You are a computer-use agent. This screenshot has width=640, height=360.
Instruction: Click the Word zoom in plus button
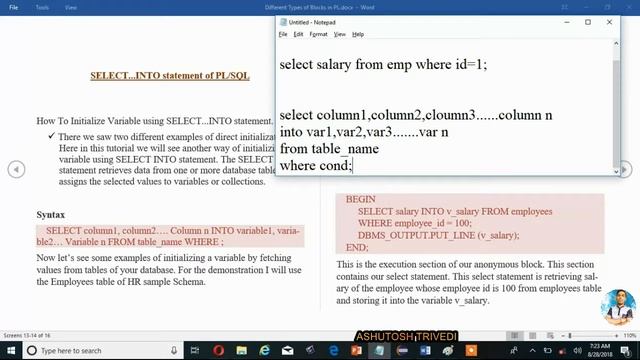(616, 336)
